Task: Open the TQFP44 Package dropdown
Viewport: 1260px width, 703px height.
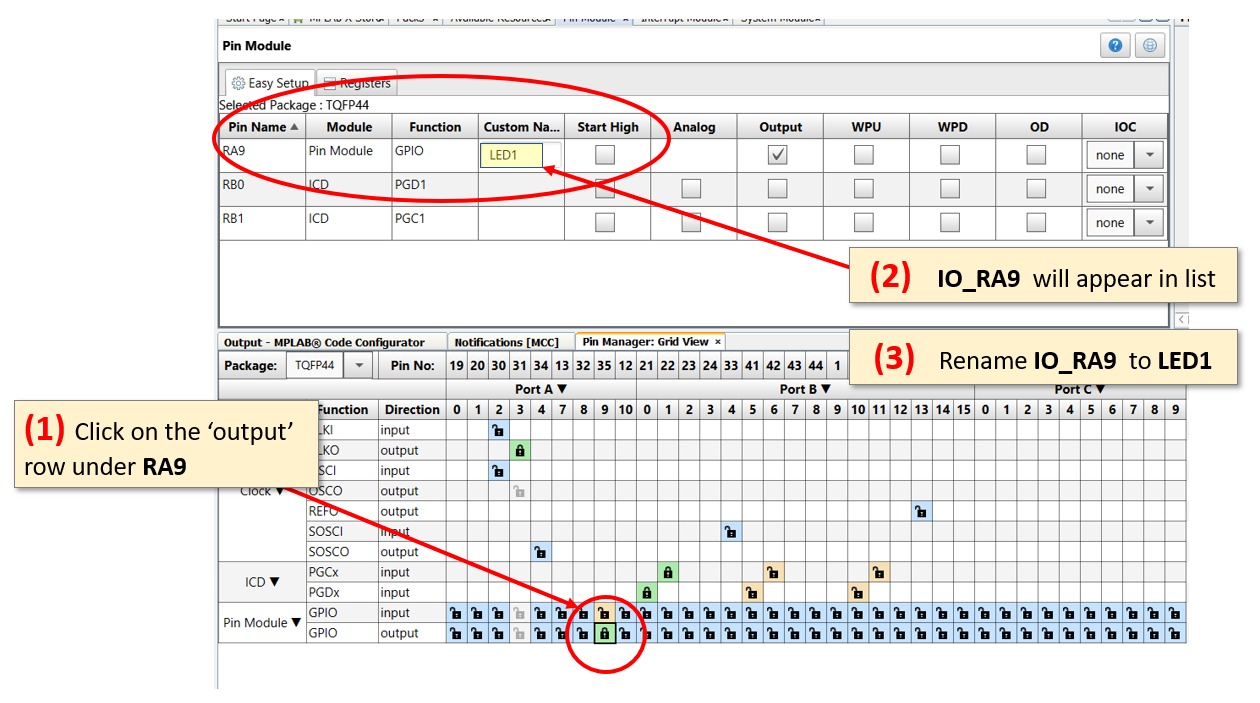Action: pos(359,366)
